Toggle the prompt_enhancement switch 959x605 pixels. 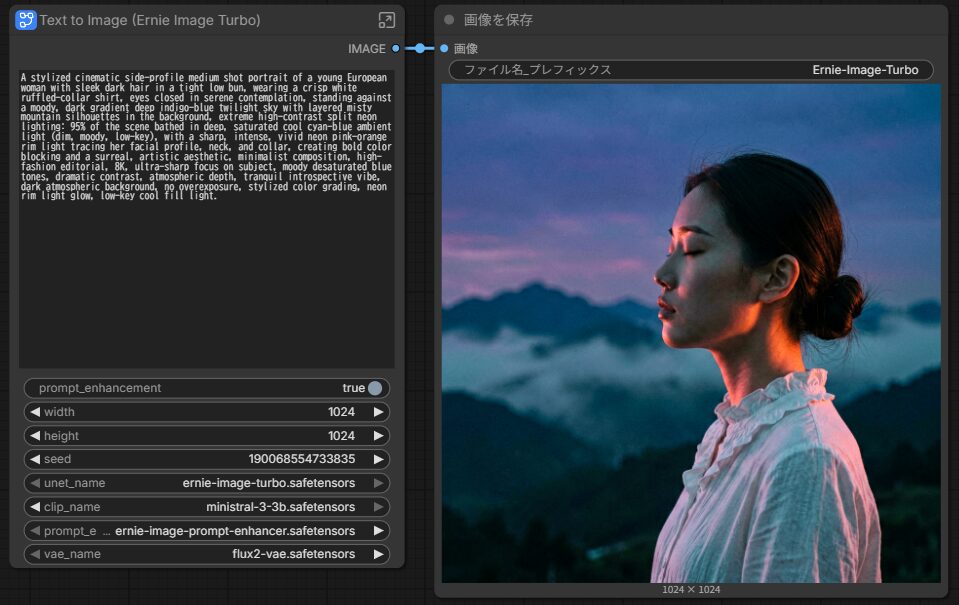(x=374, y=388)
